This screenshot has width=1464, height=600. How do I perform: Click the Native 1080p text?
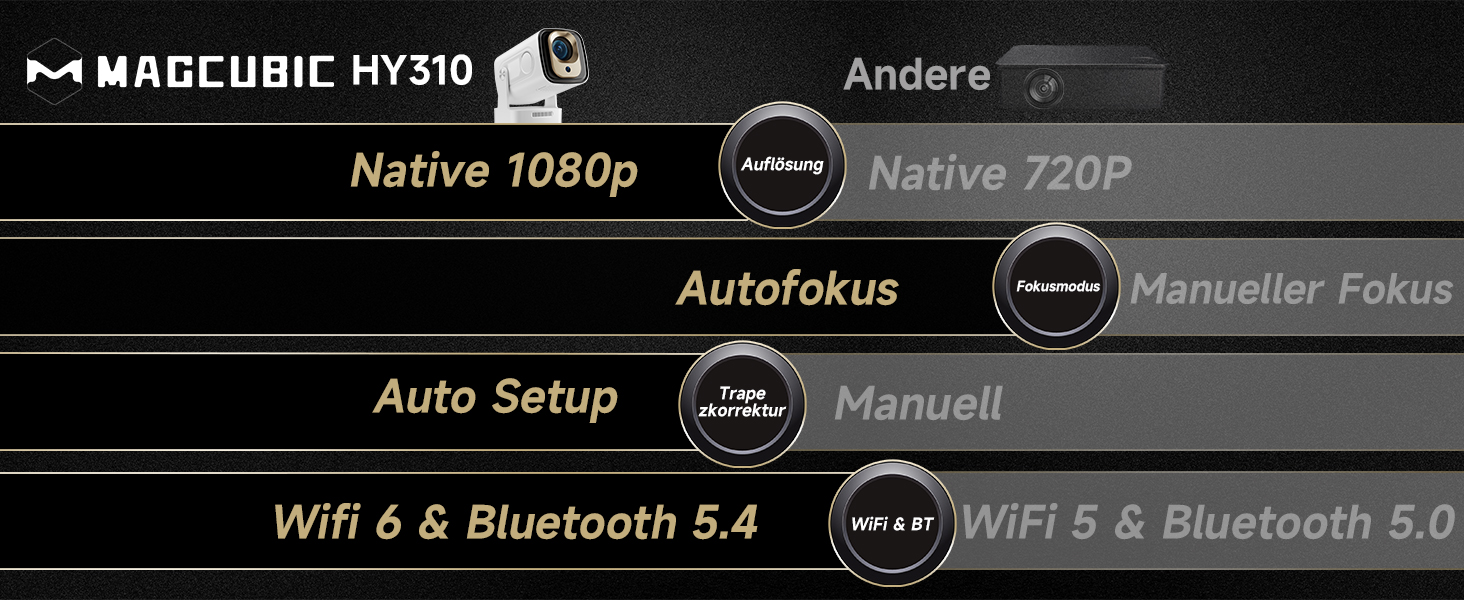pos(494,171)
